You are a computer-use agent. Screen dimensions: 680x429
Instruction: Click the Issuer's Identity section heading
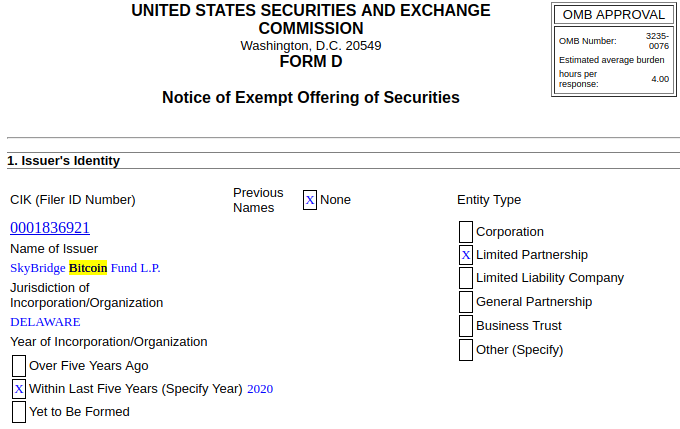click(x=63, y=160)
